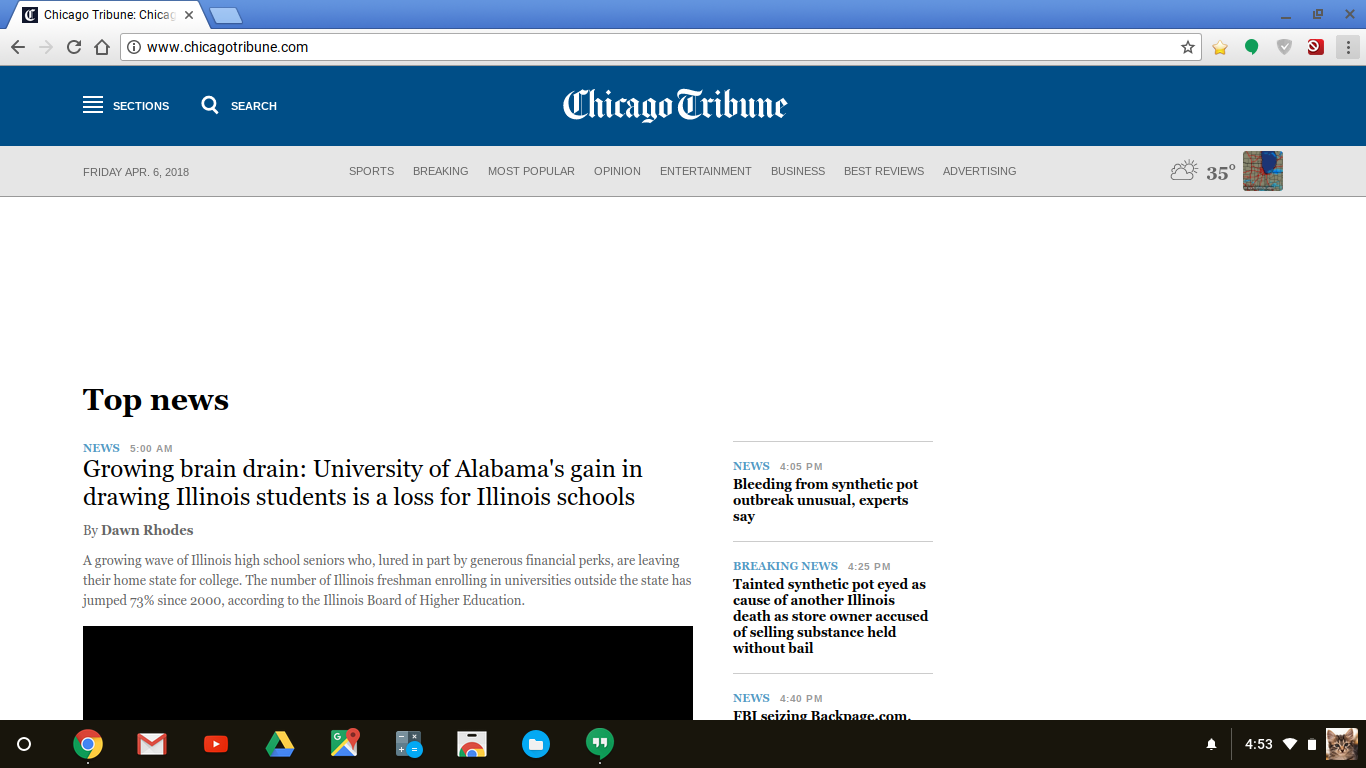1366x768 pixels.
Task: Select the Chicago Tribune browser tab
Action: click(x=108, y=15)
